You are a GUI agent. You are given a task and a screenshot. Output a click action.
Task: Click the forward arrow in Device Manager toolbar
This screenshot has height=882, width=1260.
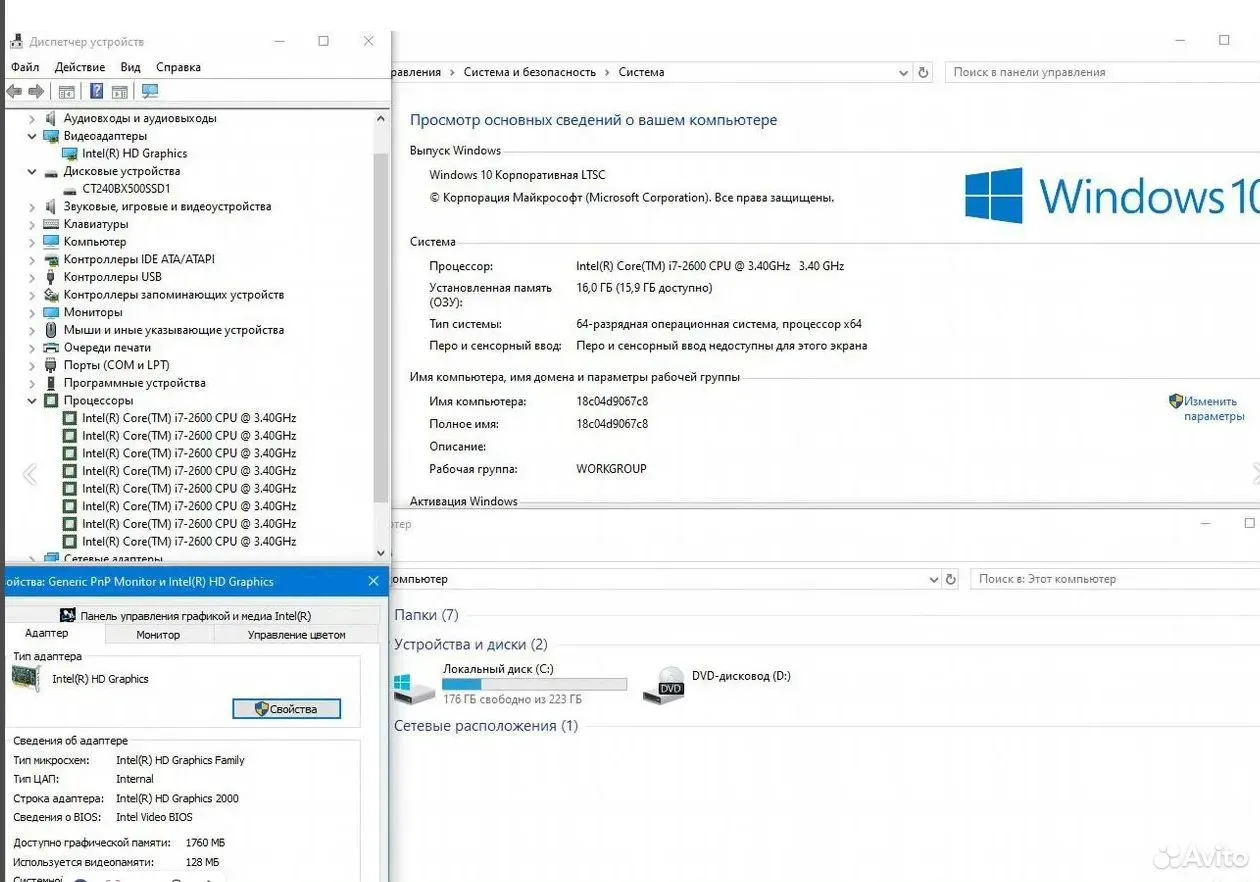click(x=36, y=92)
